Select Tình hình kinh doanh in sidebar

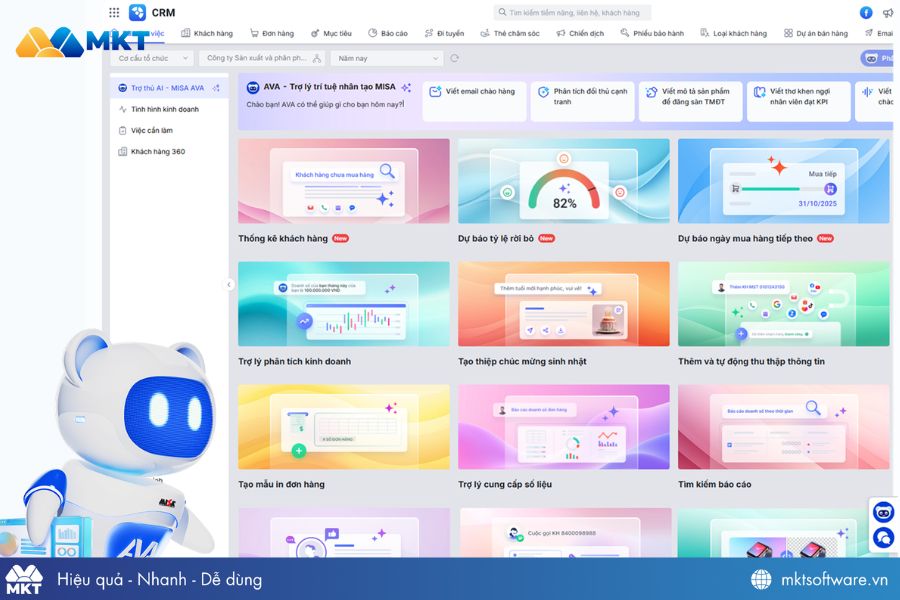169,109
